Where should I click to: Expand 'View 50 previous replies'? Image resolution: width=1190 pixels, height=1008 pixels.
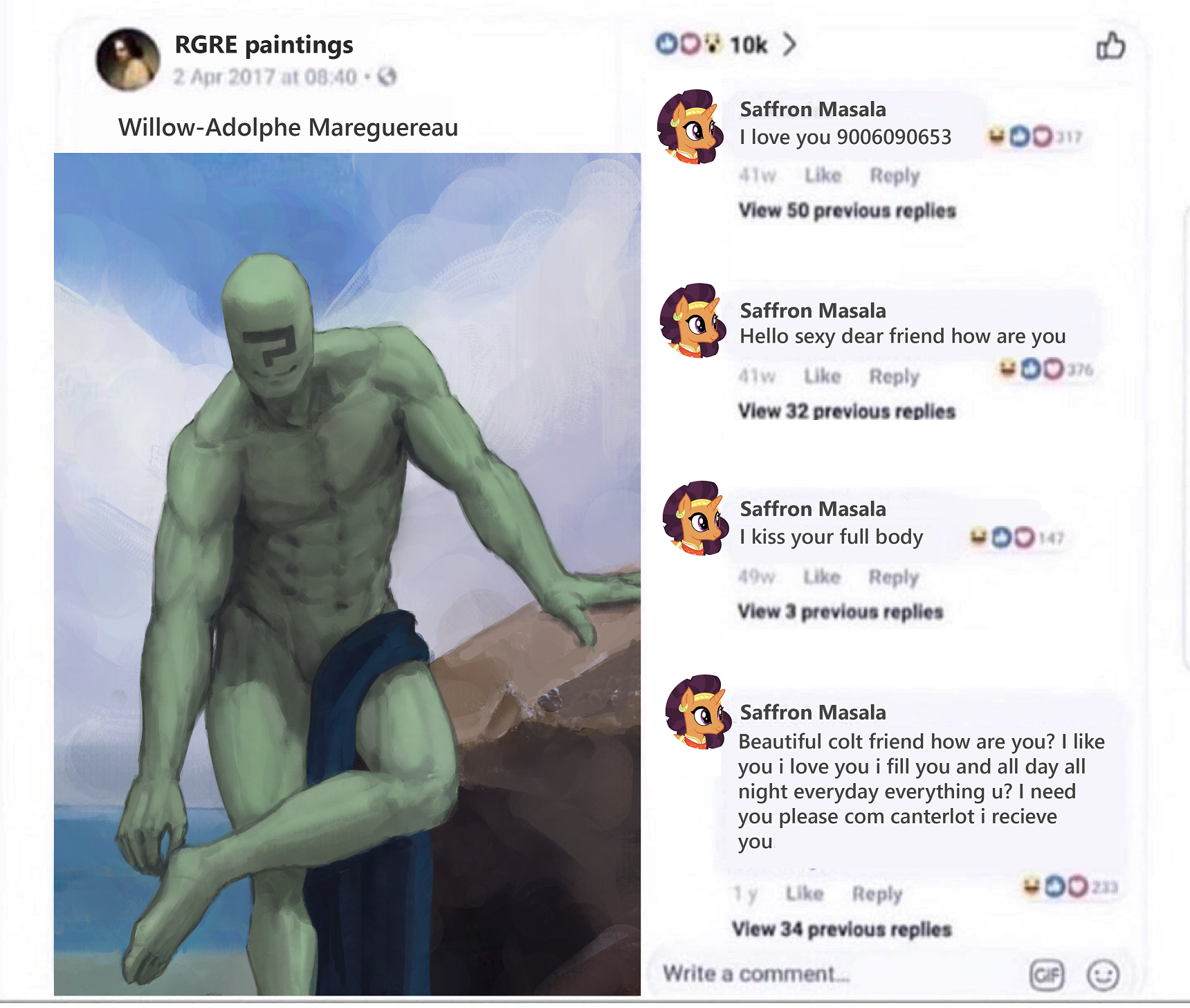tap(847, 210)
